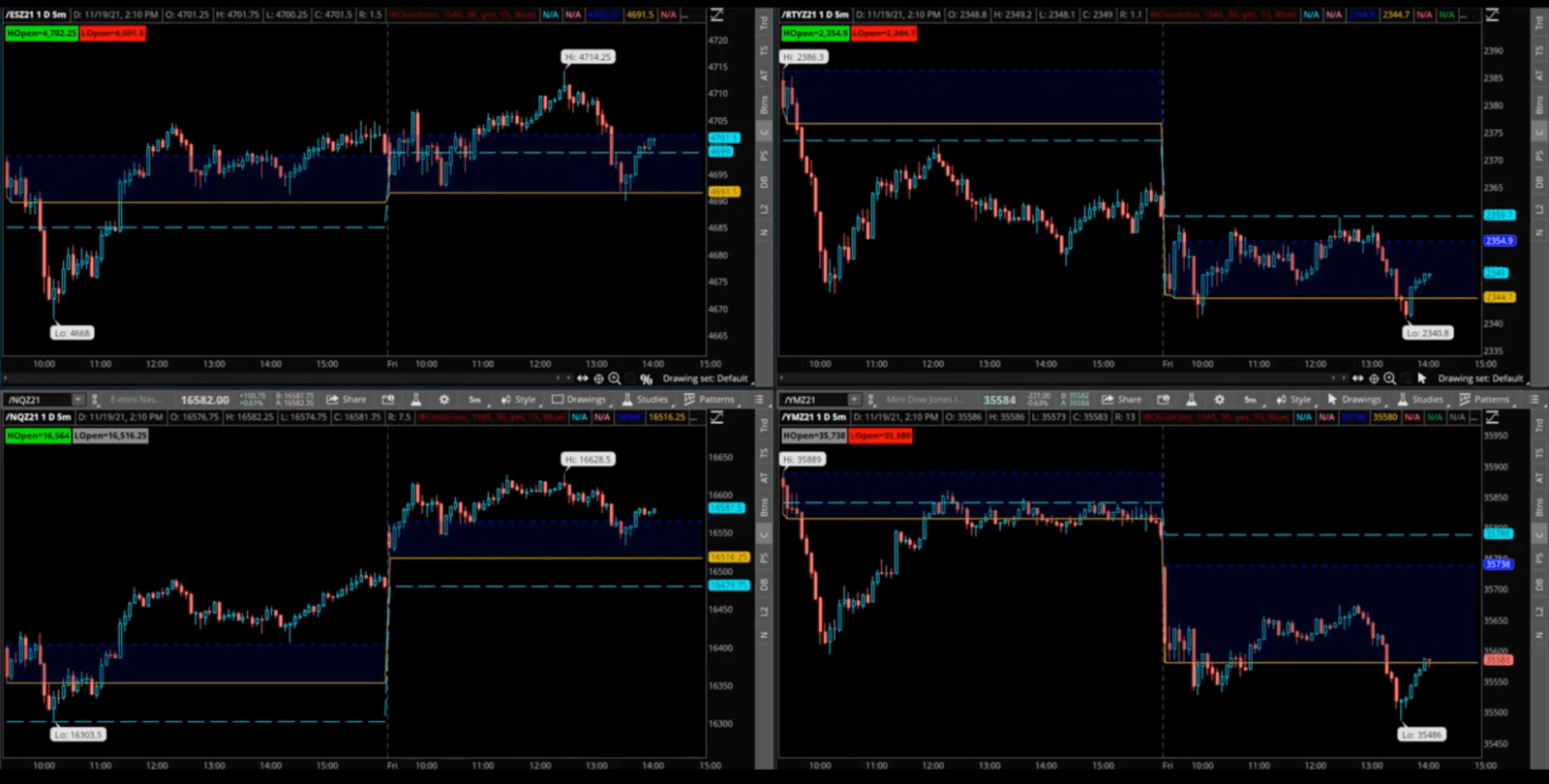Image resolution: width=1549 pixels, height=784 pixels.
Task: Select the pan tool under the /ES chart
Action: 582,378
